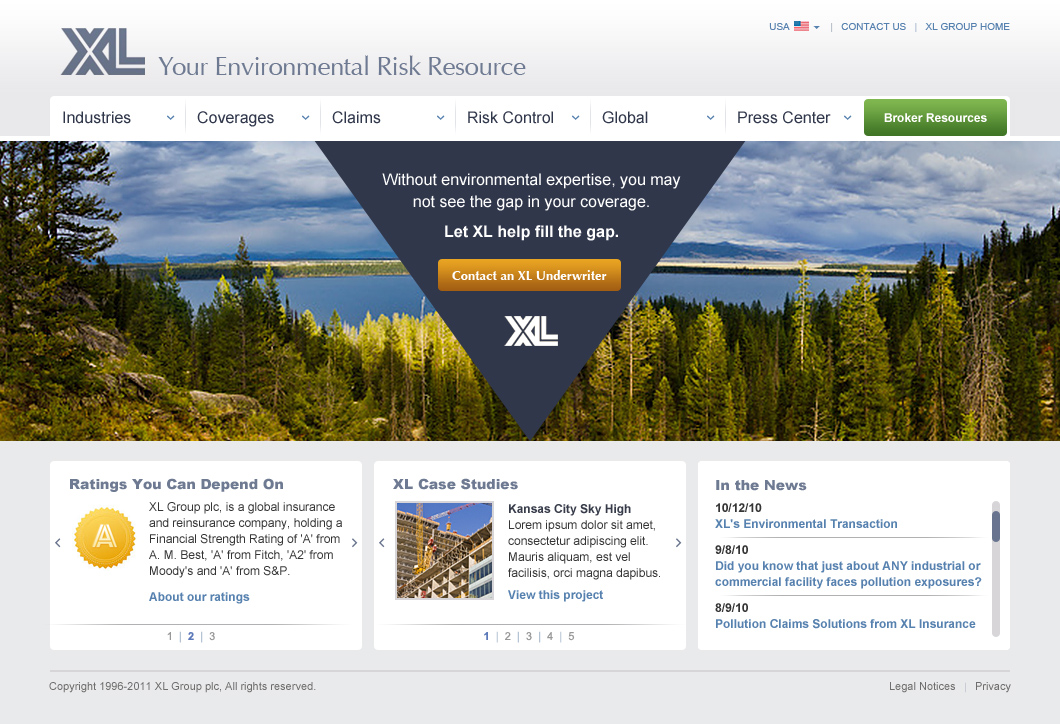
Task: Click the Broker Resources button
Action: (x=936, y=118)
